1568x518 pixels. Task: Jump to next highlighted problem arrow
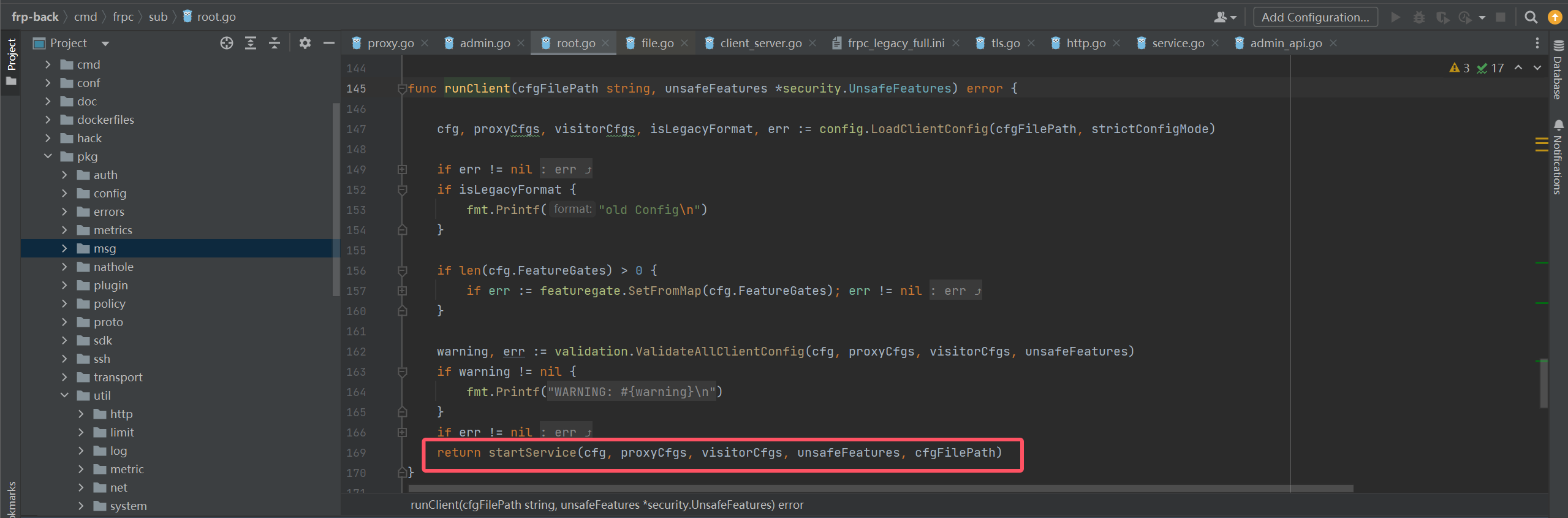[1537, 68]
